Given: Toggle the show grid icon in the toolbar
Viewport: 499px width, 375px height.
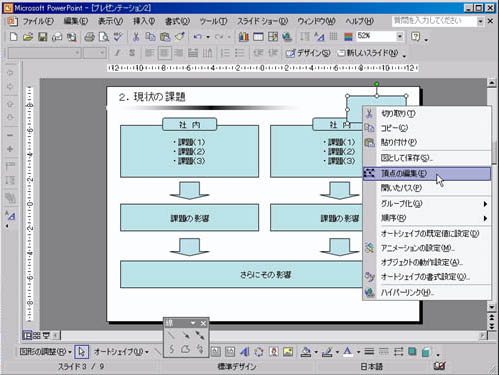Looking at the screenshot, I should [334, 36].
